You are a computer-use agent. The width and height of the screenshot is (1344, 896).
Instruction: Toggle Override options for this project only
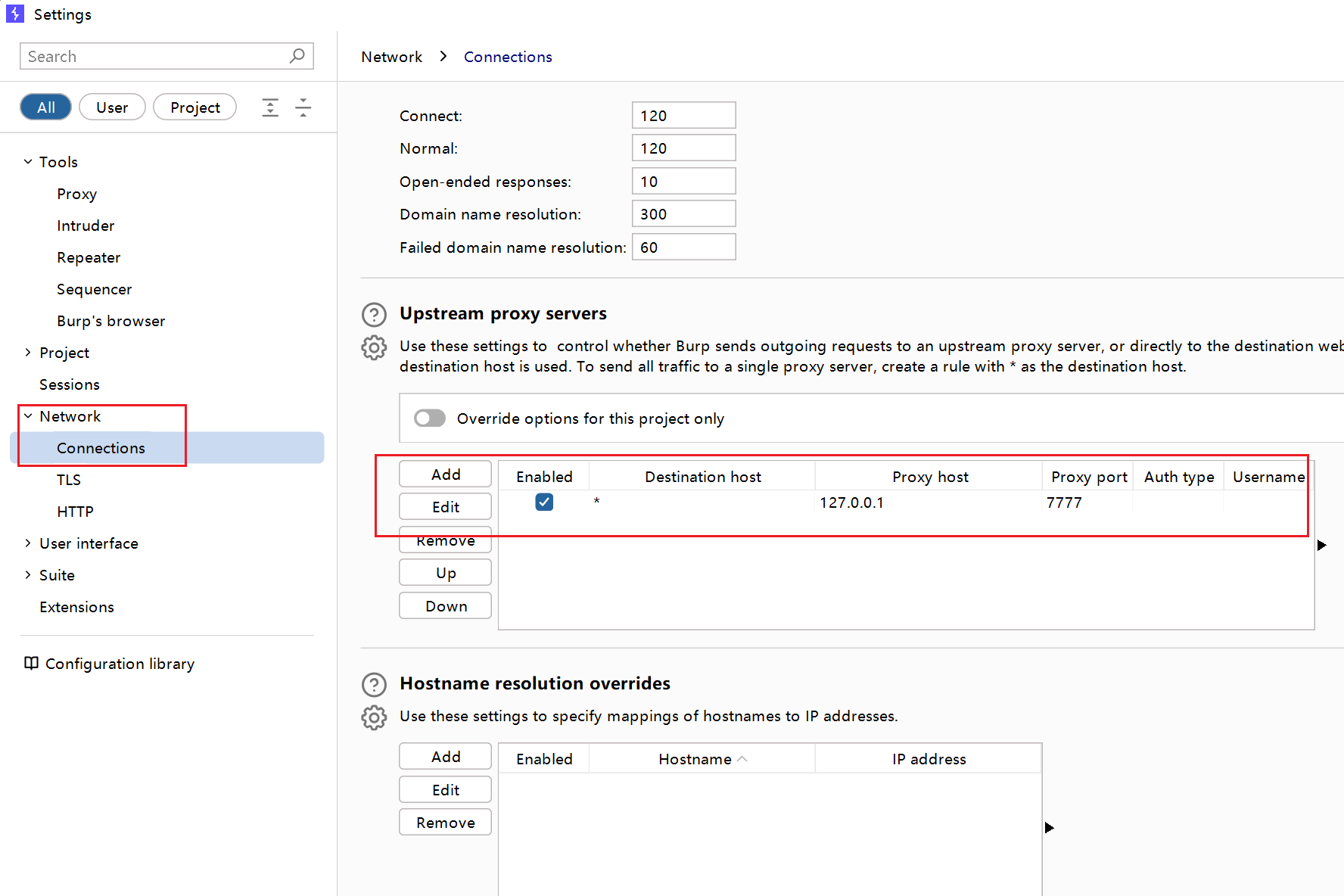pyautogui.click(x=430, y=418)
